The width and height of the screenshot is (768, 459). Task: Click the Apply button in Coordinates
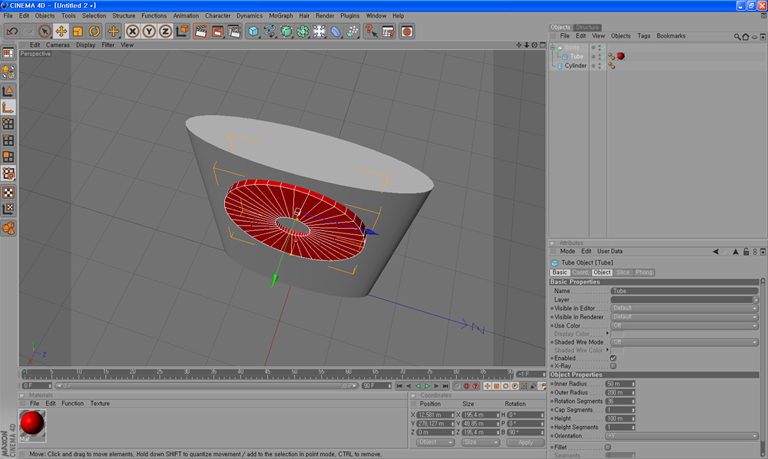[x=524, y=442]
